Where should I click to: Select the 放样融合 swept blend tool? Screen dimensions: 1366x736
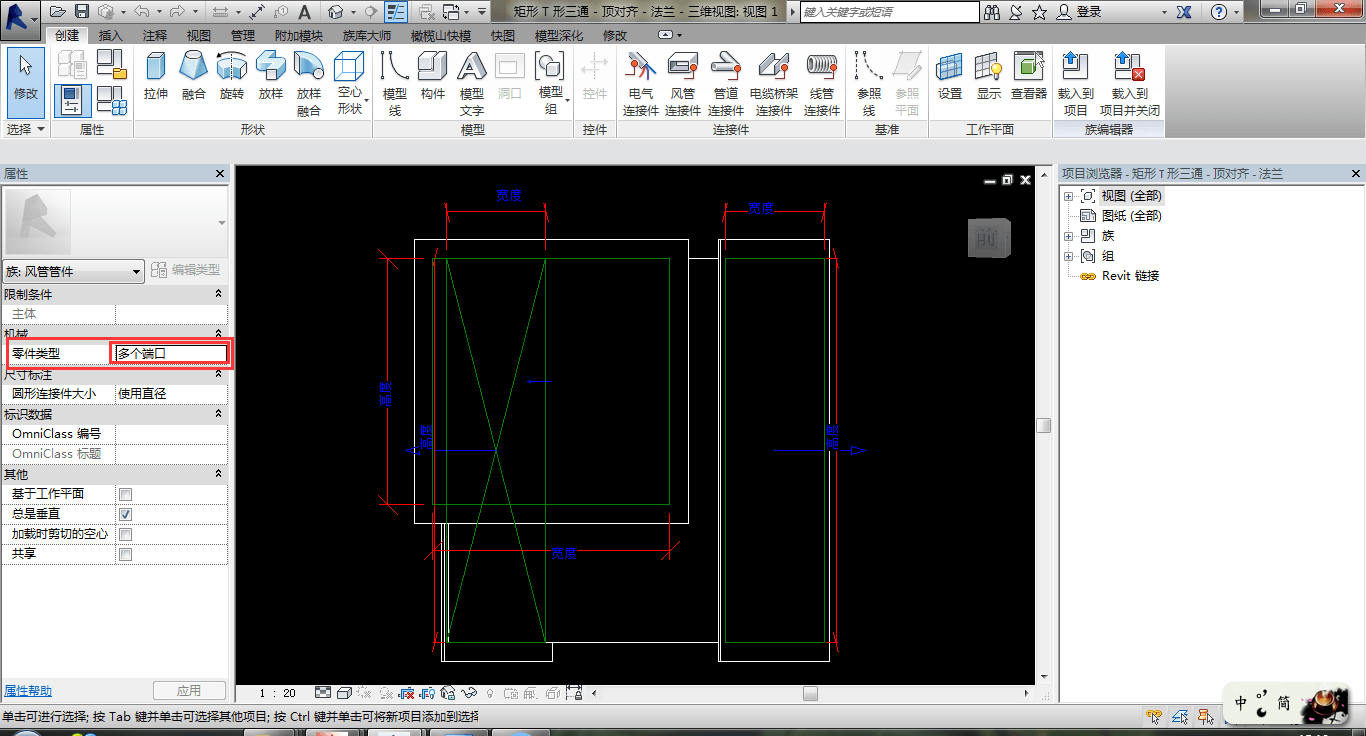click(309, 84)
